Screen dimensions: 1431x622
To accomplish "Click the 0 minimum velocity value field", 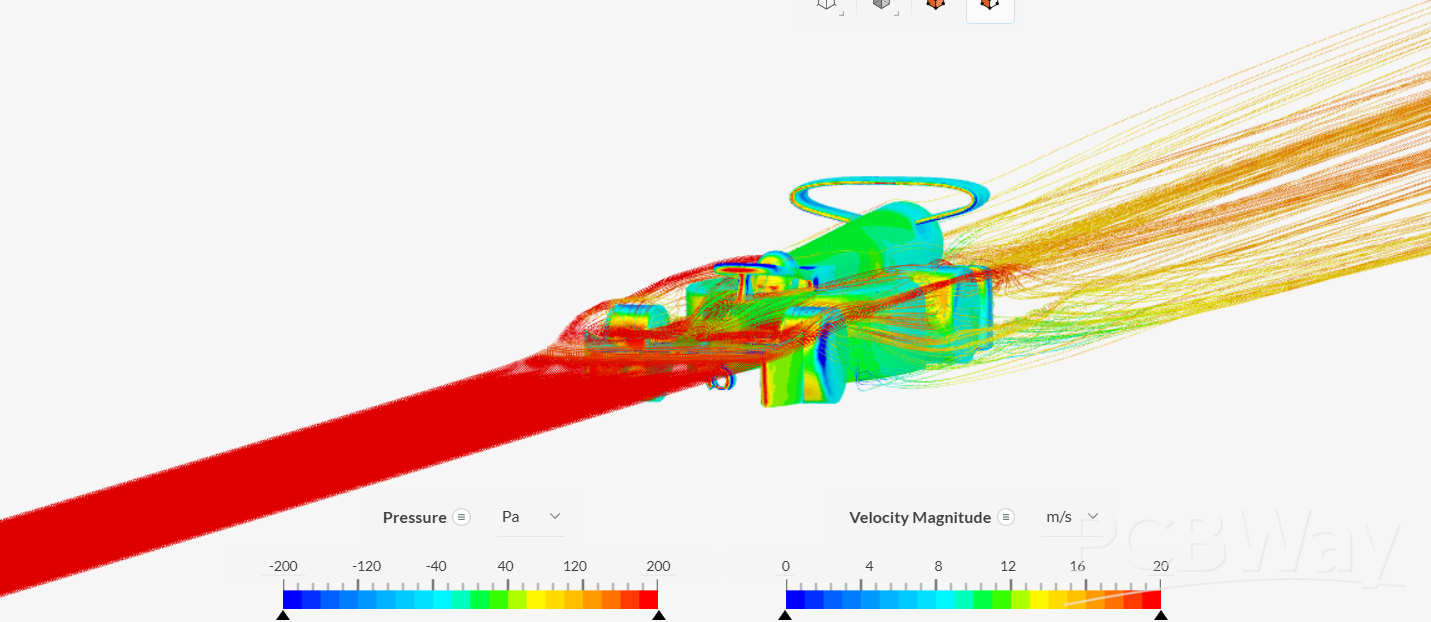I will [786, 566].
